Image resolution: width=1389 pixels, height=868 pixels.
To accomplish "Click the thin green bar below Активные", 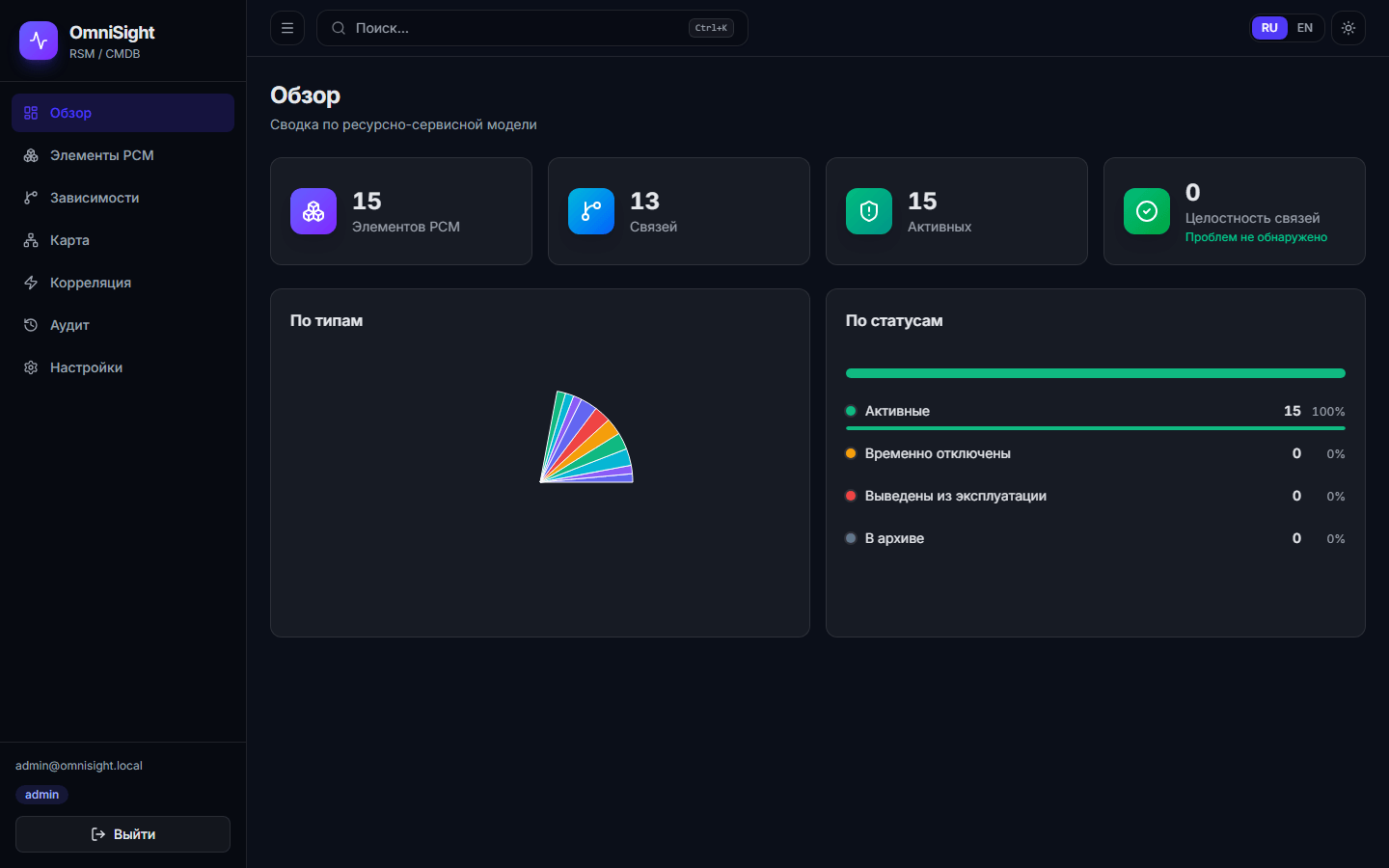I will click(1096, 428).
